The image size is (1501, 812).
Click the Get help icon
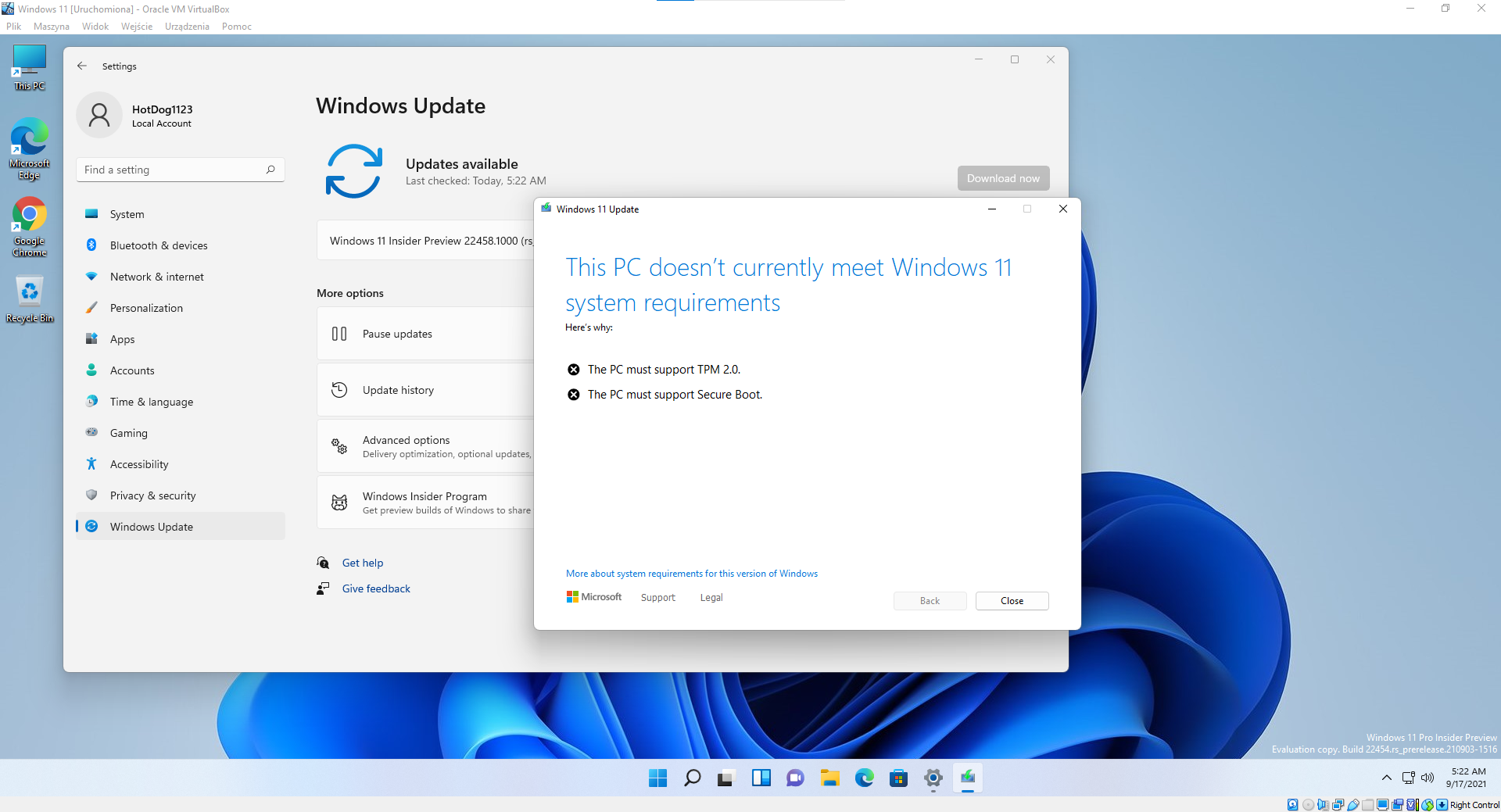tap(323, 563)
